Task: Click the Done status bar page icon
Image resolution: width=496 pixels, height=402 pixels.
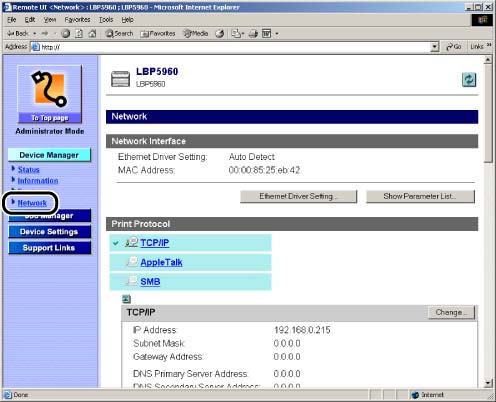Action: coord(8,395)
